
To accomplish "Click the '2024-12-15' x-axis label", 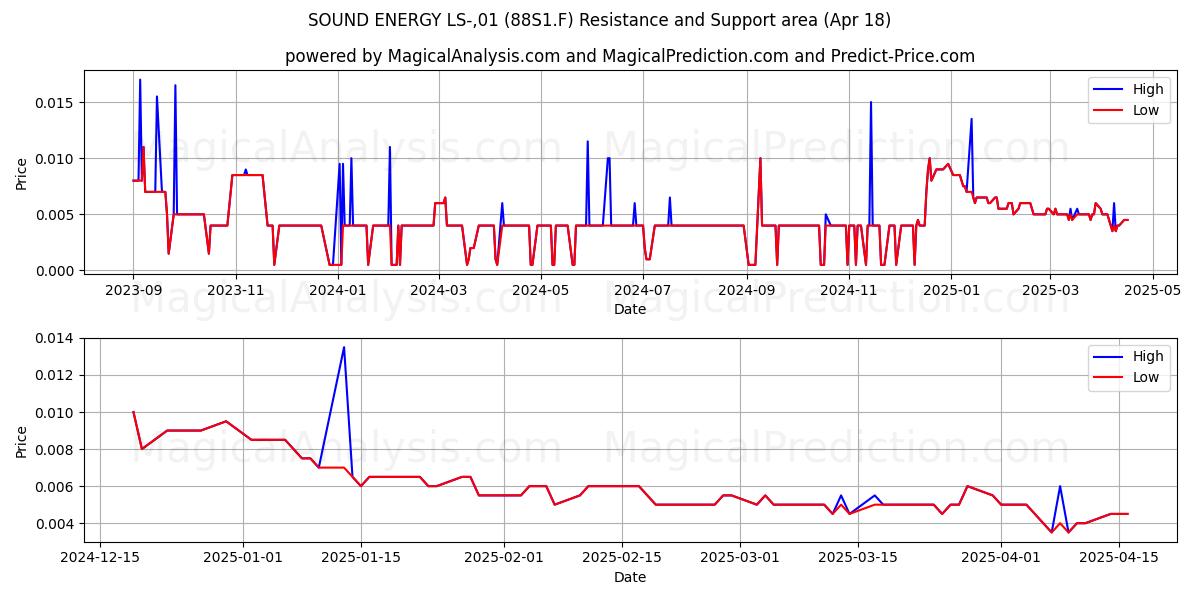I will [x=99, y=558].
